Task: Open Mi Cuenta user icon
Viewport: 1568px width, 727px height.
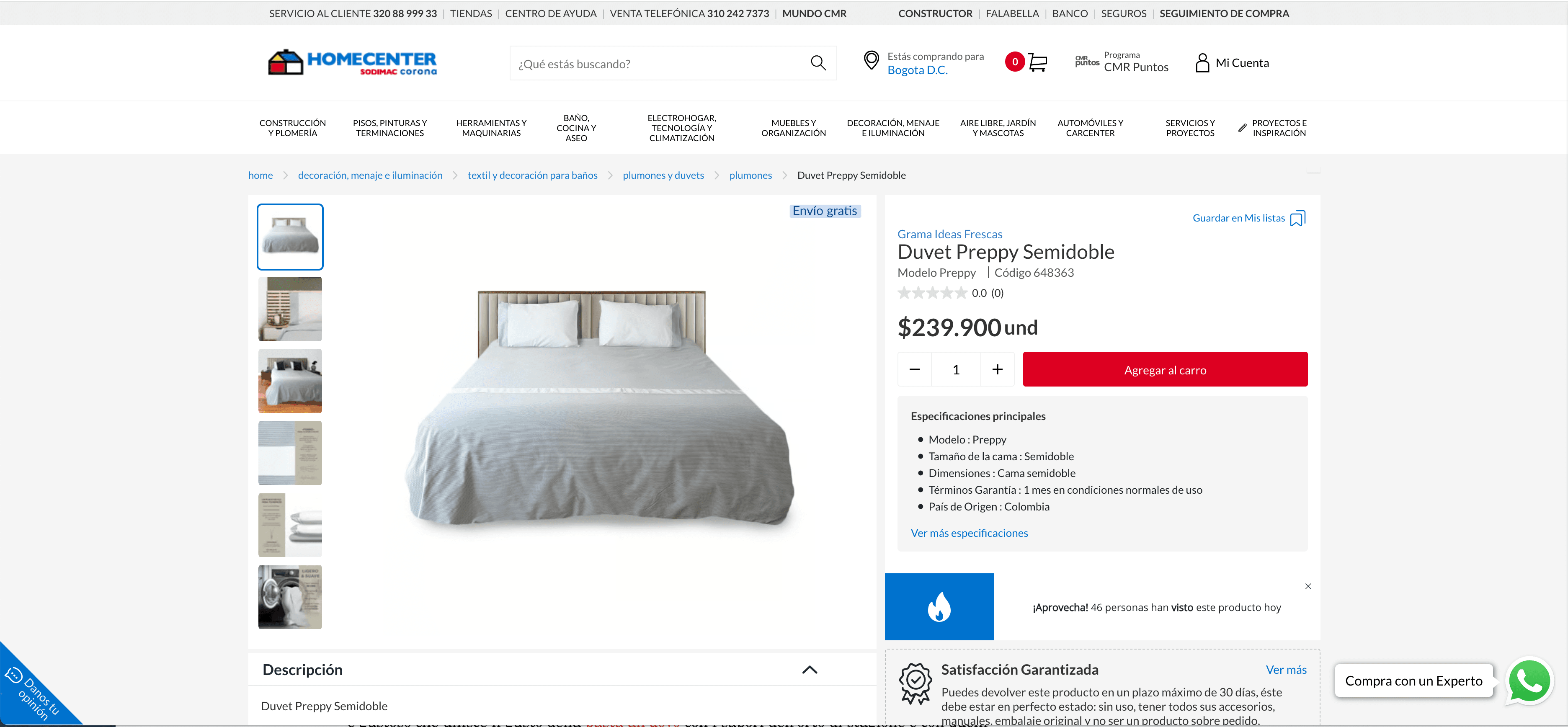Action: click(1202, 63)
